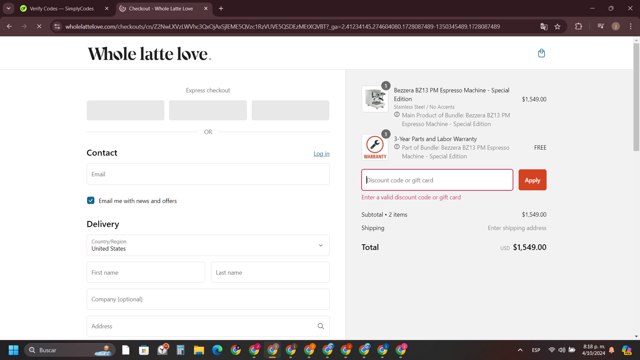Click the taskbar Buscar search box

70,350
